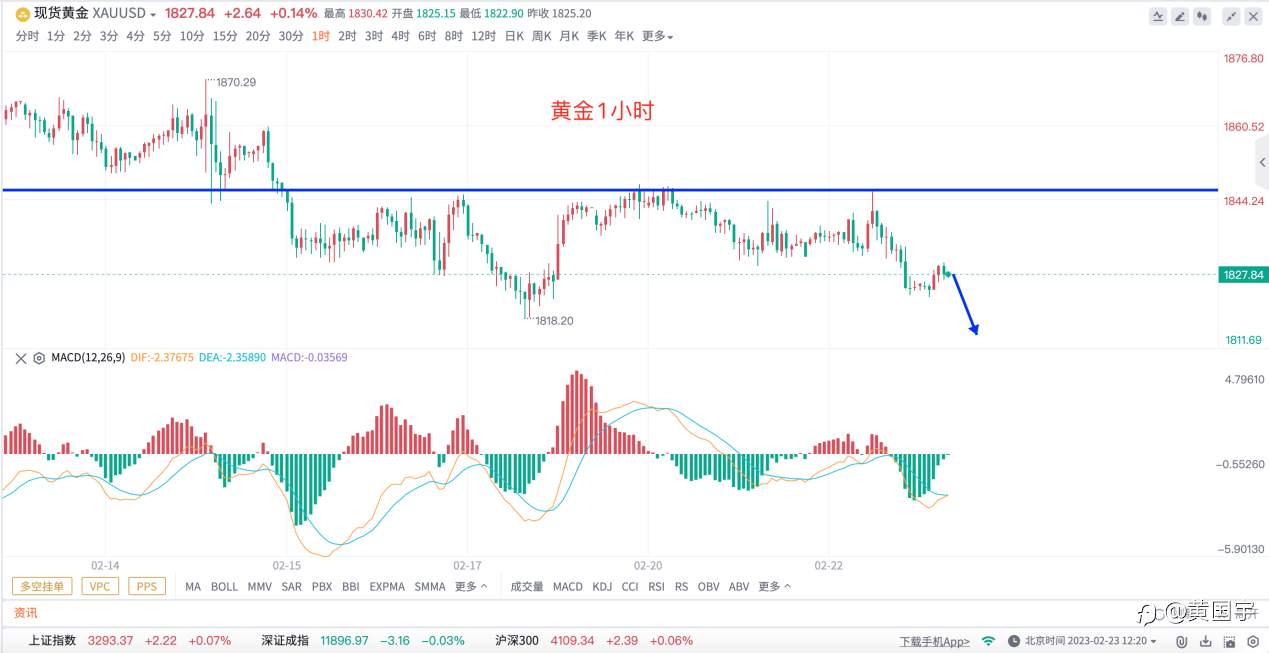Open settings hexagon icon in the status bar

click(1253, 641)
